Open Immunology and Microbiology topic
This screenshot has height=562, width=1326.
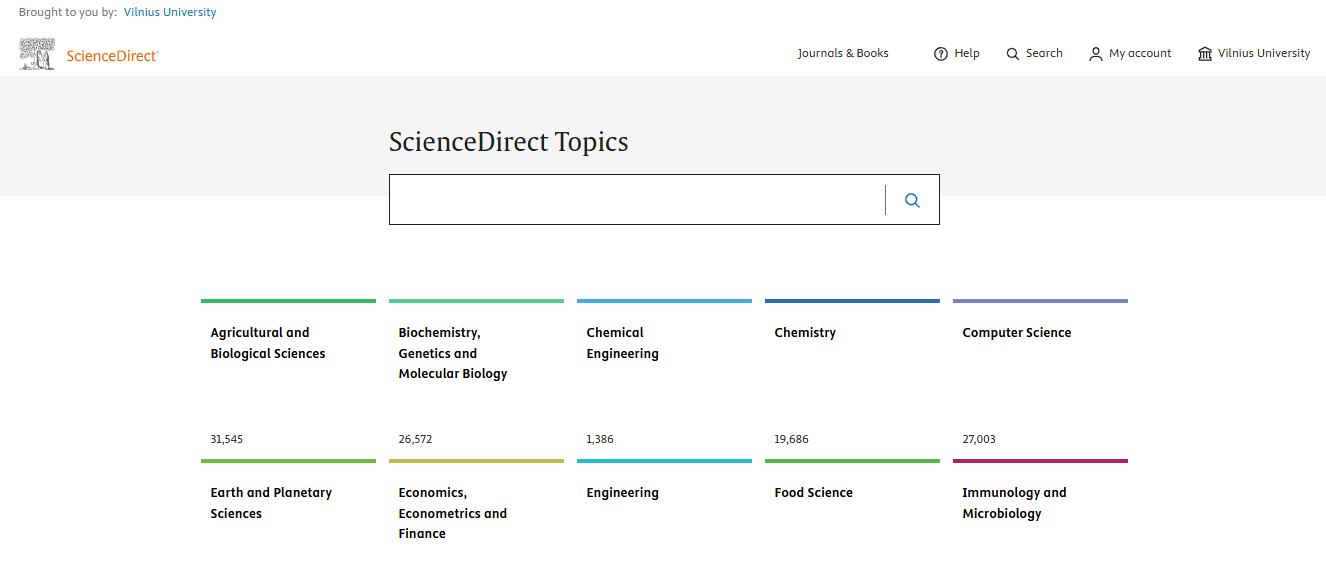coord(1014,503)
